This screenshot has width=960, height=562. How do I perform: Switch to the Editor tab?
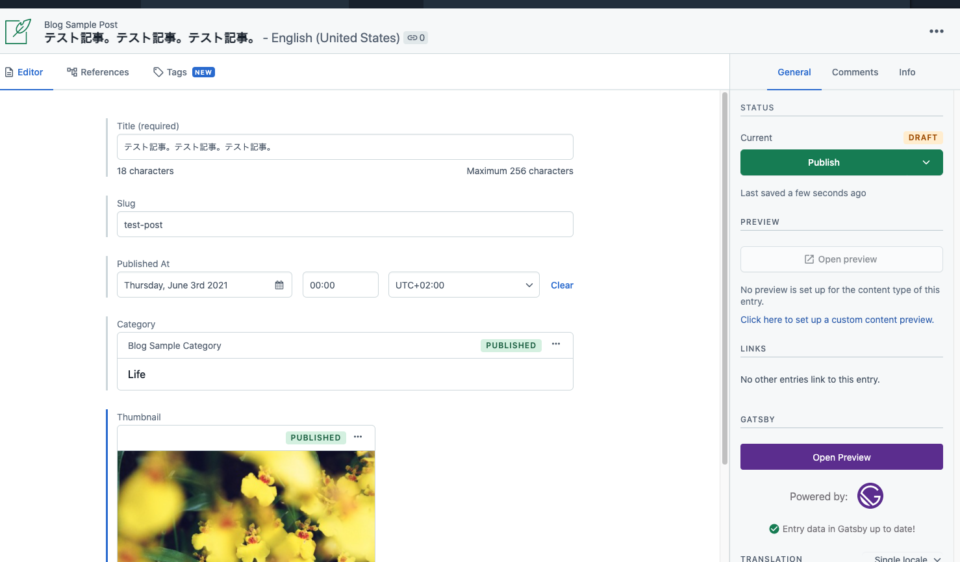tap(24, 72)
